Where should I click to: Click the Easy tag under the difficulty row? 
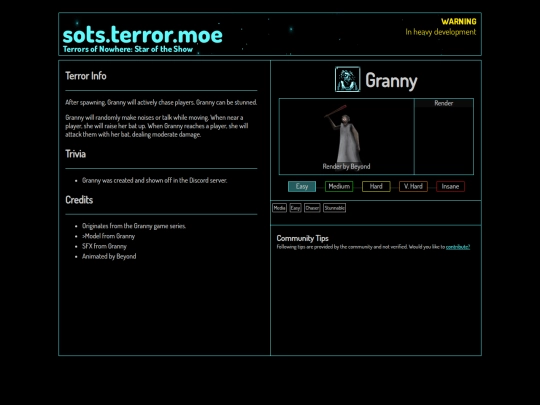[x=295, y=208]
